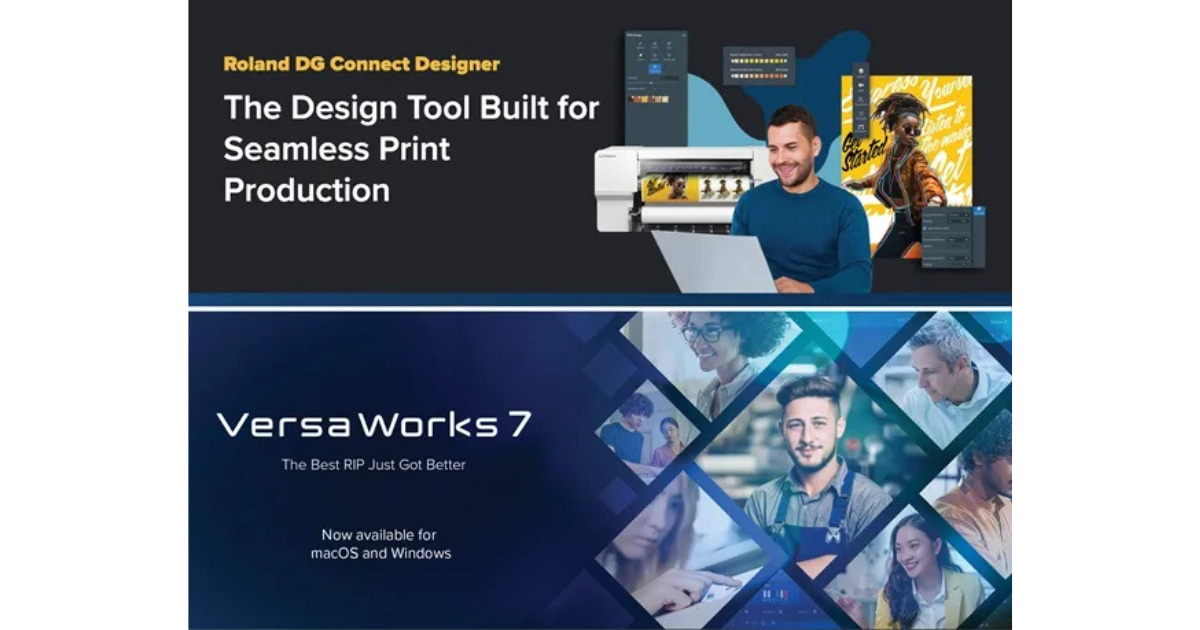Click the first row label in the color palette window

coord(746,55)
